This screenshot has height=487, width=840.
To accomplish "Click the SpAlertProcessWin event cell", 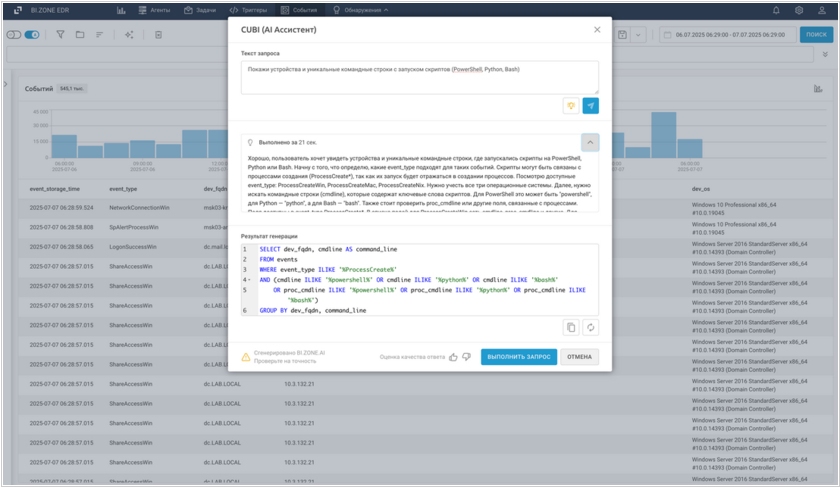I will [134, 228].
